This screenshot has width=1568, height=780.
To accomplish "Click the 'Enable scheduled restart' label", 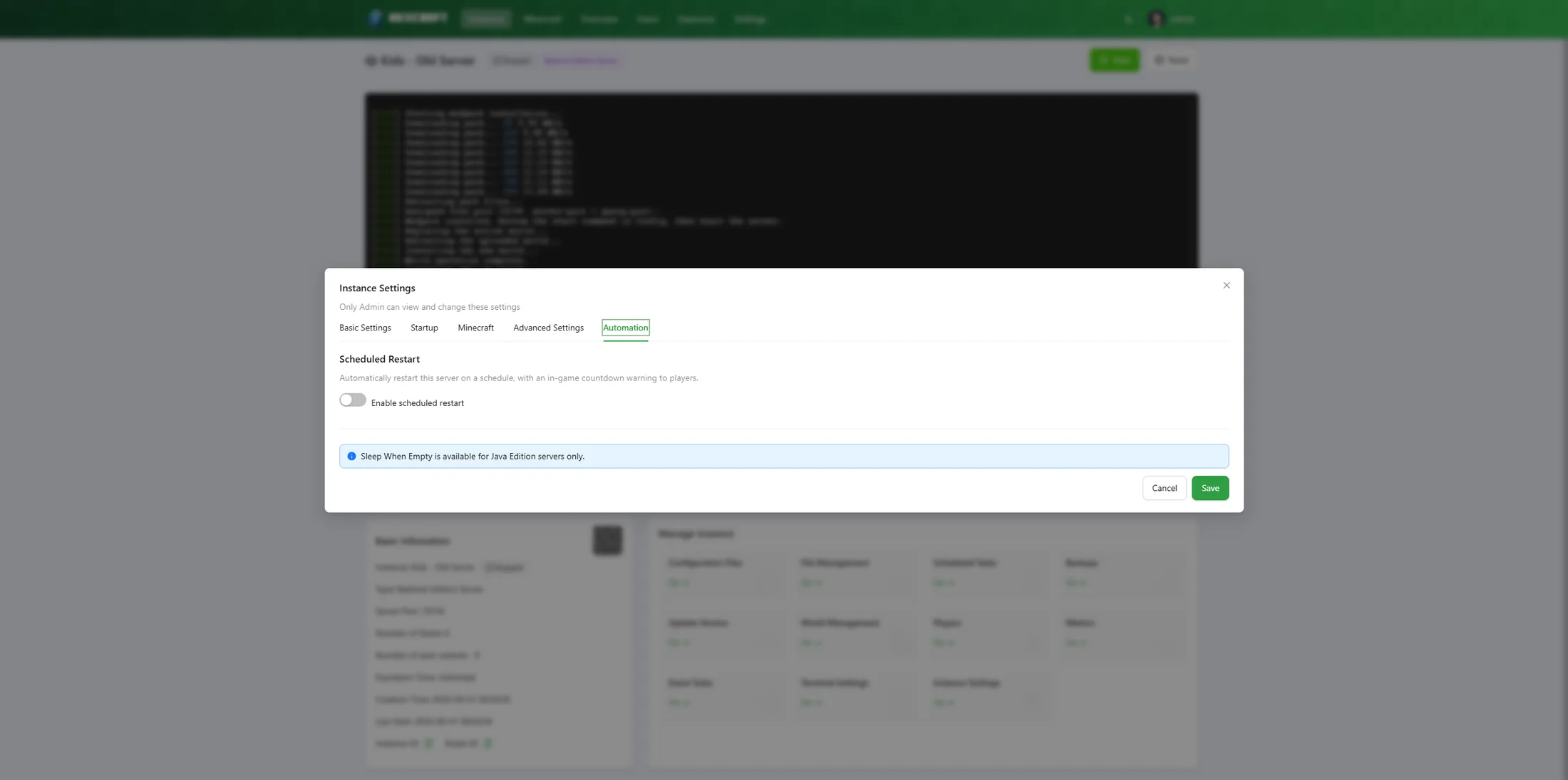I will (x=418, y=403).
